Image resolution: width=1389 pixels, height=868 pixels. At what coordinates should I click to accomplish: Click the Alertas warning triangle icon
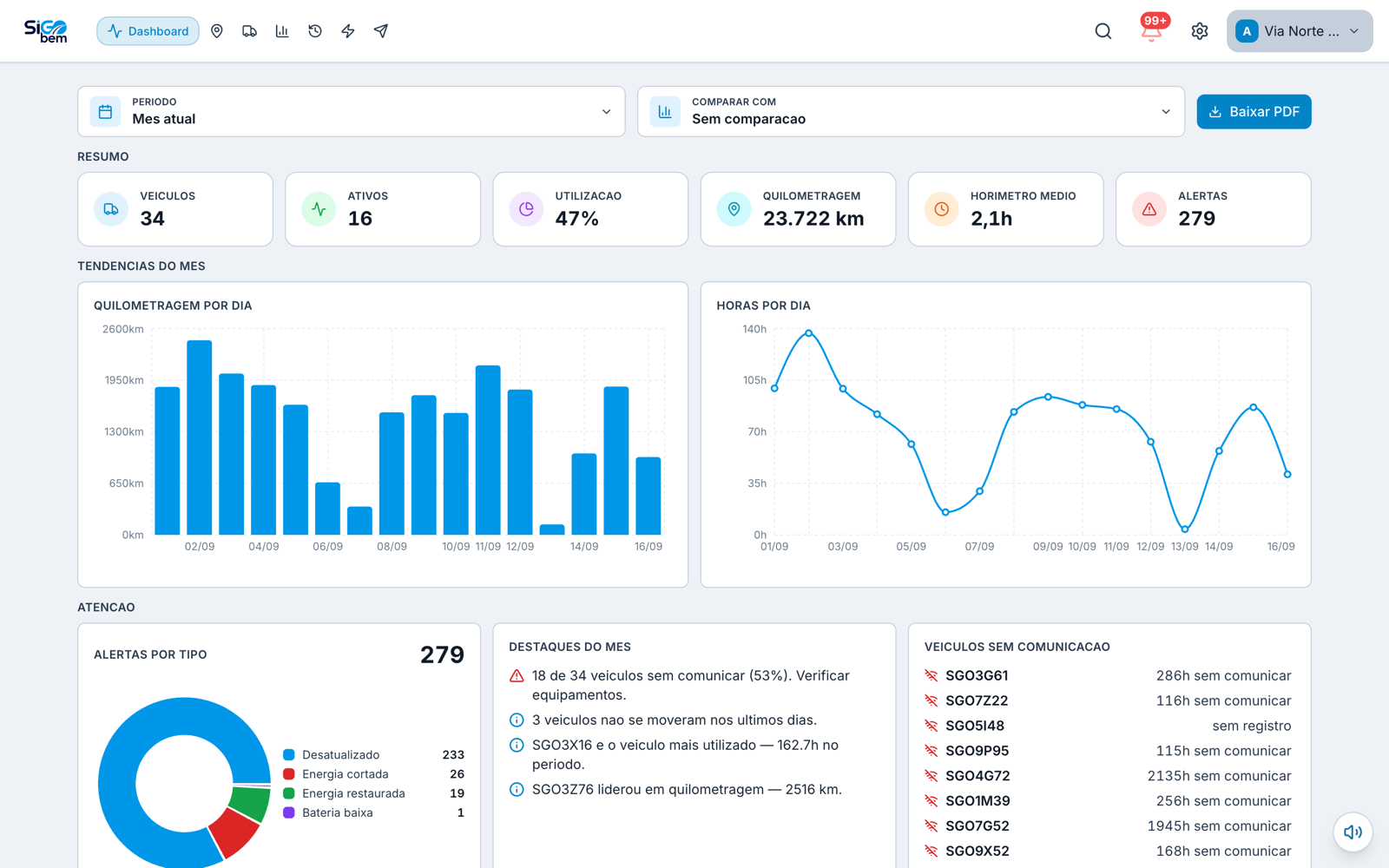point(1149,209)
